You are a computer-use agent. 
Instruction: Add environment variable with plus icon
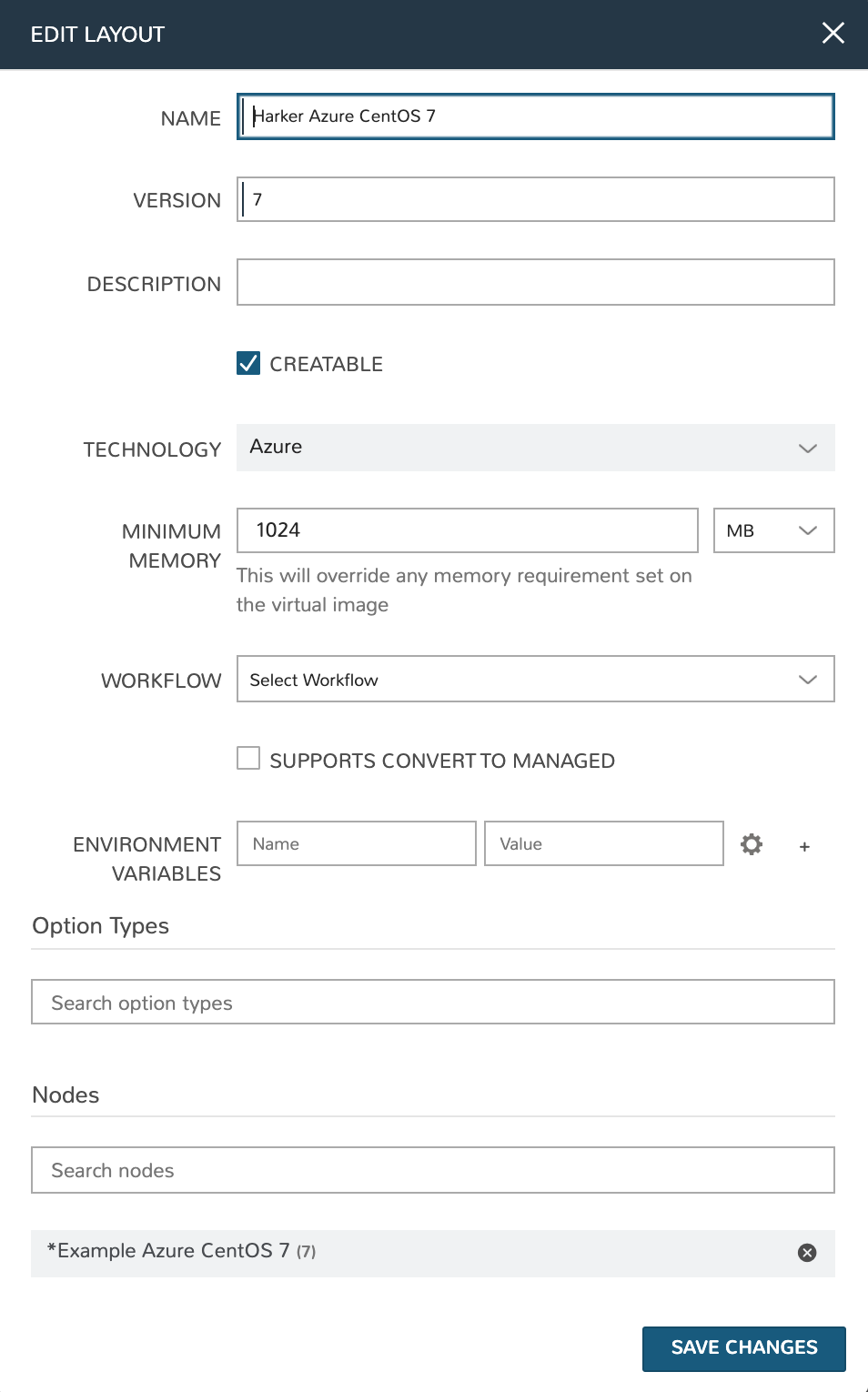pyautogui.click(x=804, y=847)
